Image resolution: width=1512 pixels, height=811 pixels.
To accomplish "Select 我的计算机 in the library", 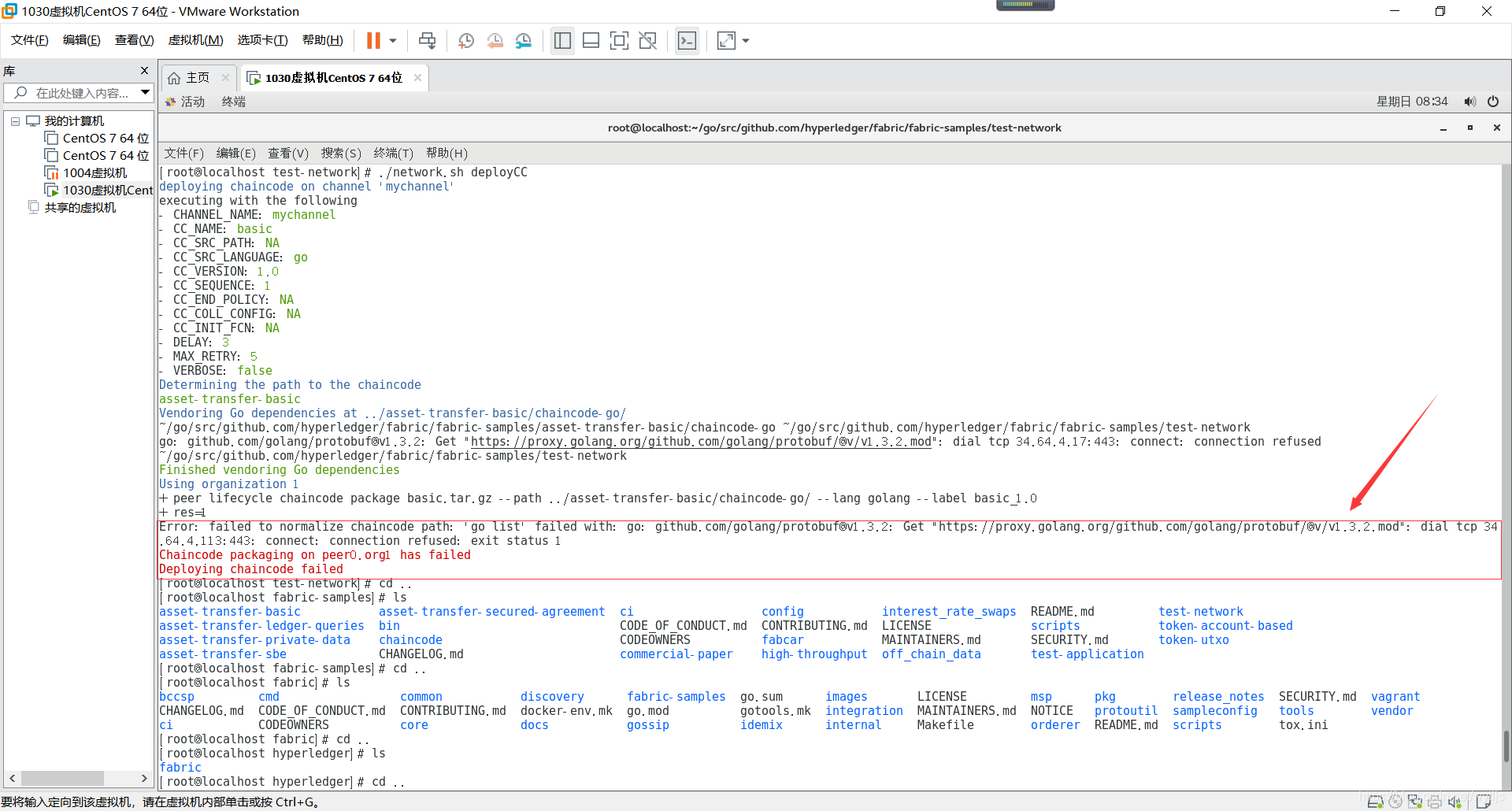I will pyautogui.click(x=74, y=121).
